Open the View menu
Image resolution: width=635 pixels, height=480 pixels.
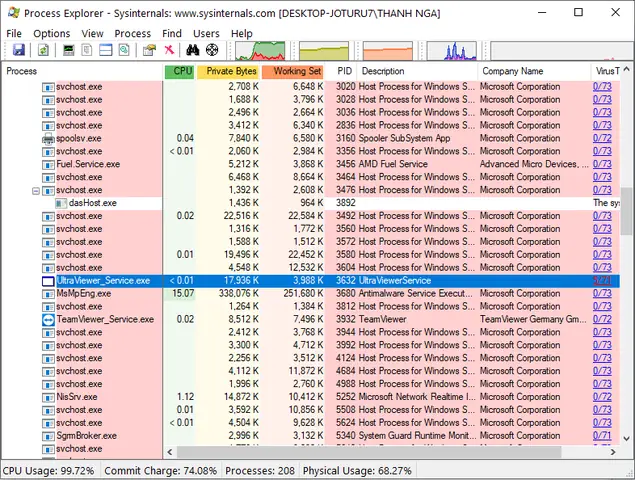tap(92, 33)
